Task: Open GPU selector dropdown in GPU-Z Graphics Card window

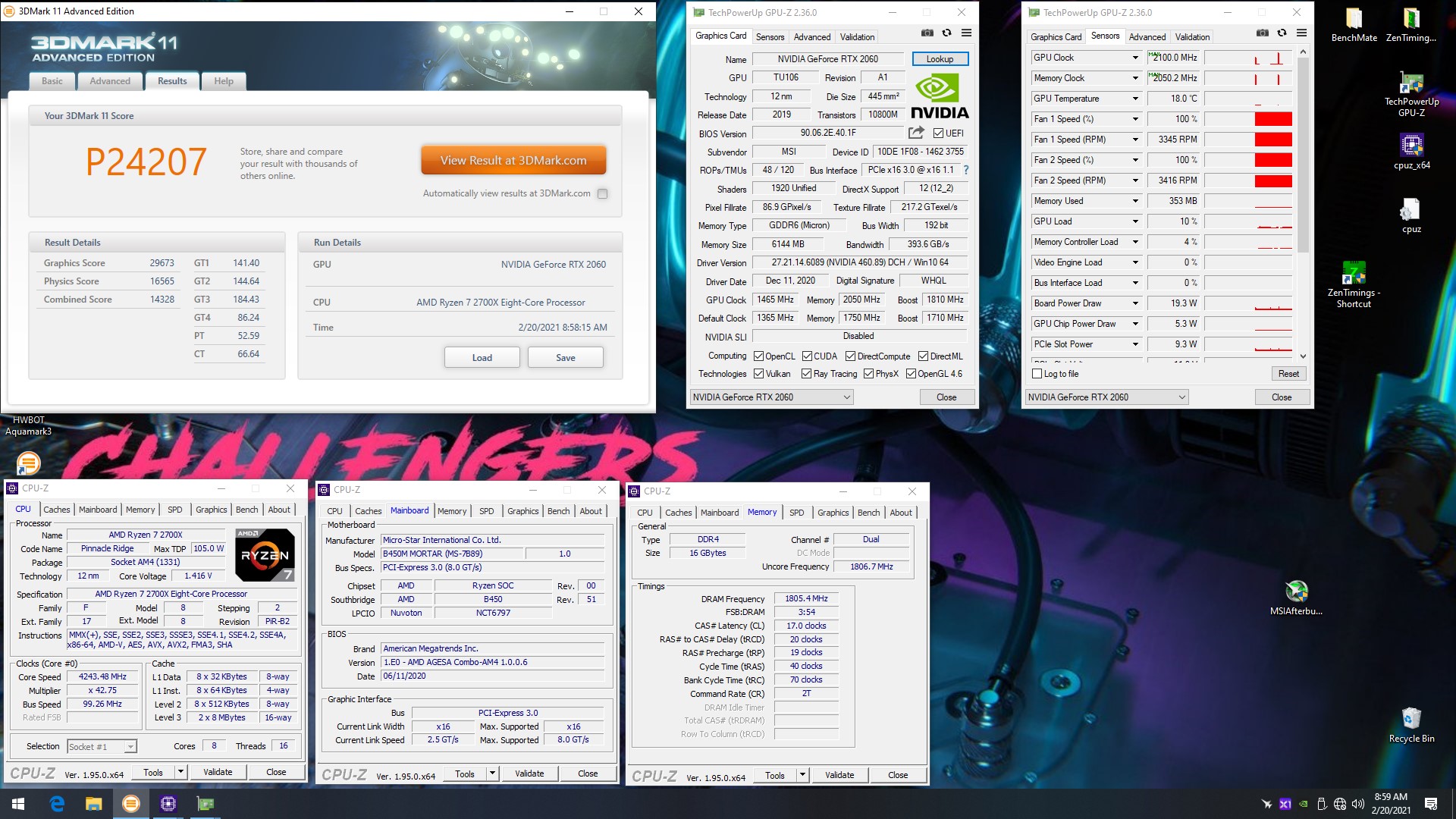Action: click(x=771, y=397)
